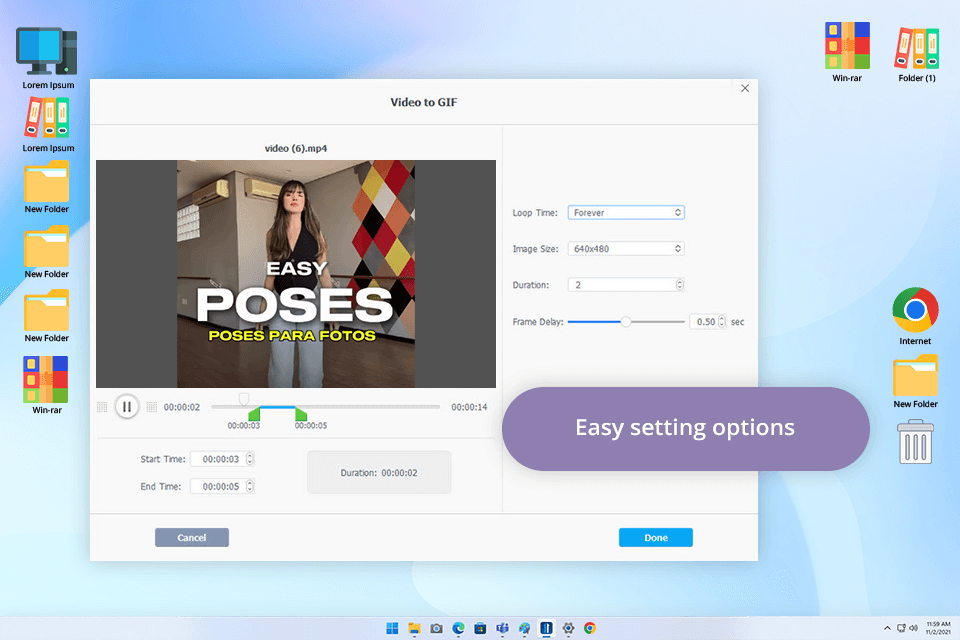Open Microsoft Teams from the taskbar
Viewport: 960px width, 640px height.
tap(503, 628)
